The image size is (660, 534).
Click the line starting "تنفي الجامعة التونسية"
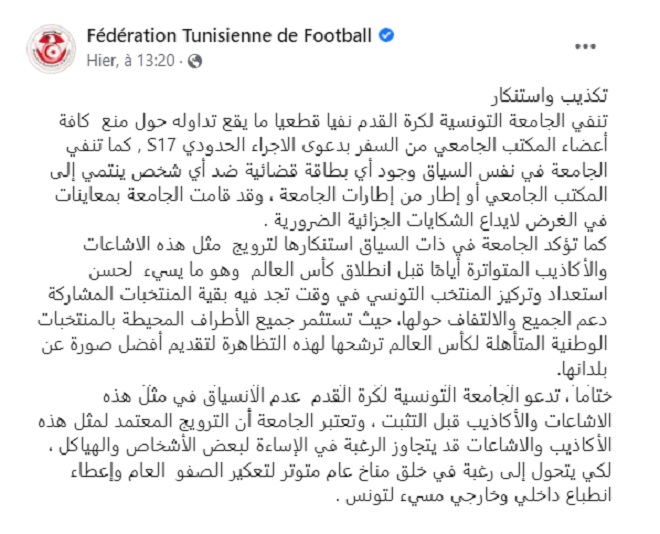tap(333, 122)
